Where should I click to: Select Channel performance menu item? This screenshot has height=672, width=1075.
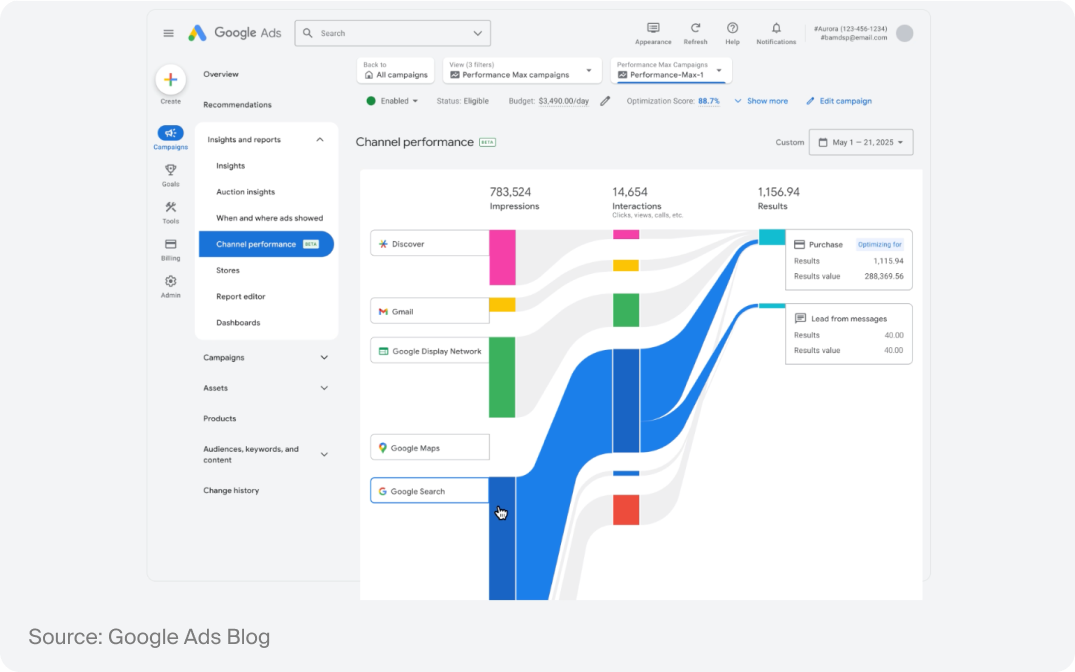266,244
